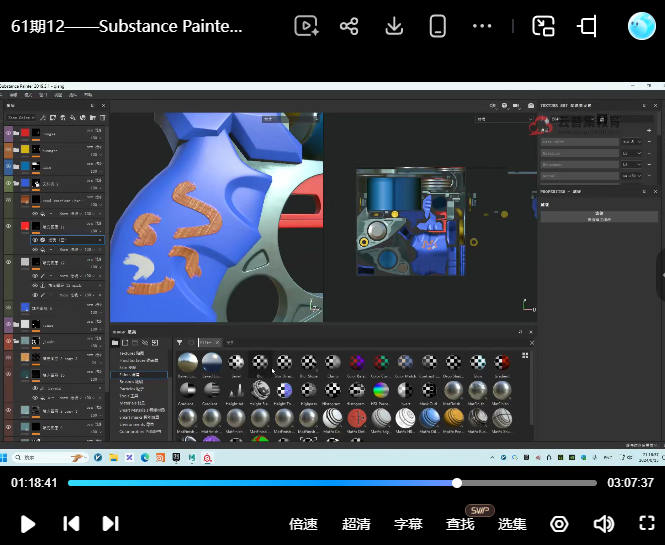Skip to the previous video
665x545 pixels.
pyautogui.click(x=71, y=523)
